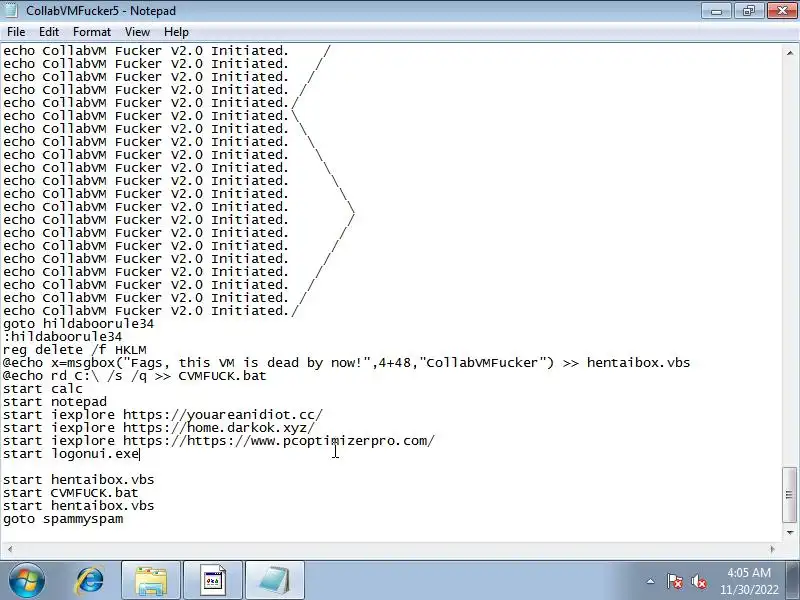
Task: Open the clock showing 4:05 AM
Action: pos(749,581)
